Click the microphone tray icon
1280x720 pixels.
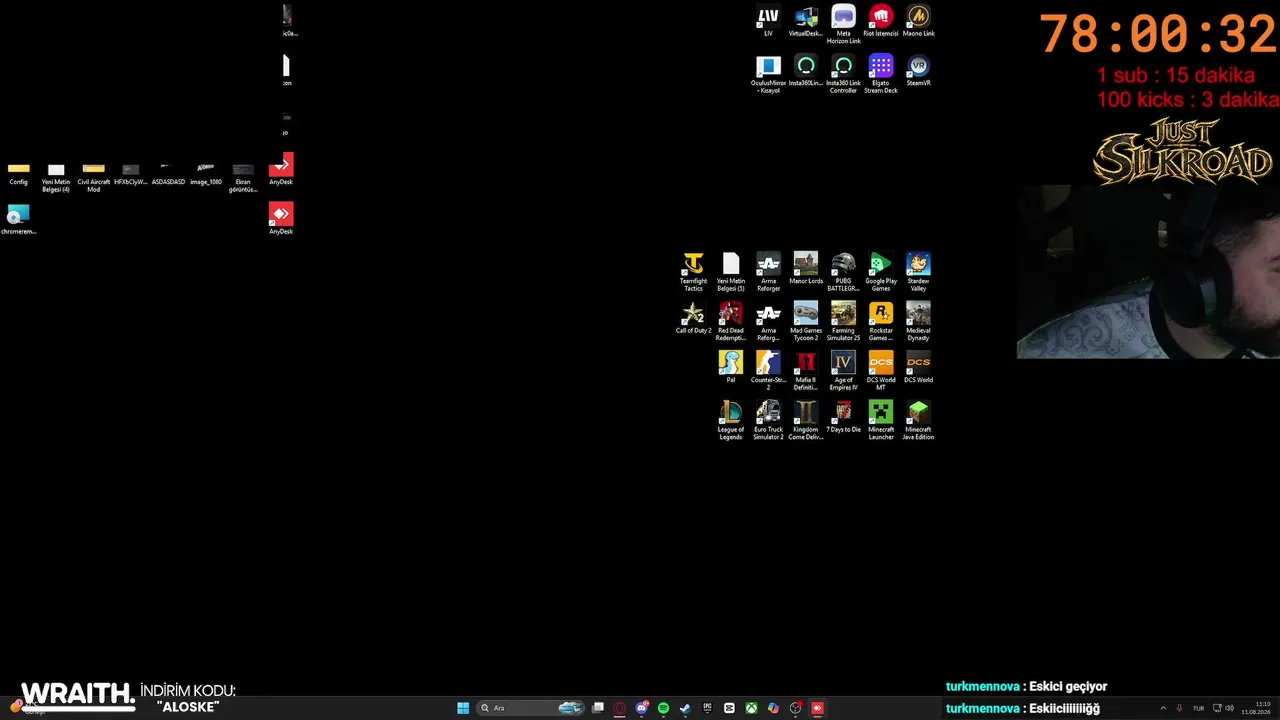(x=1180, y=708)
